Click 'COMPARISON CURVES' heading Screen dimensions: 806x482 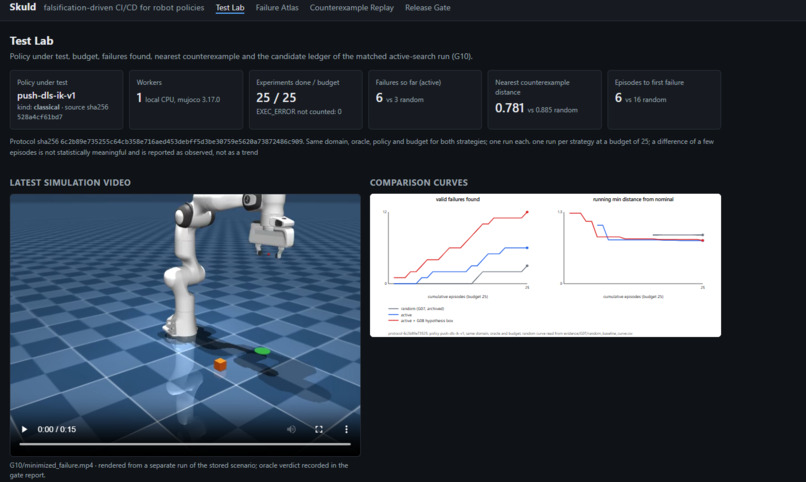[419, 182]
